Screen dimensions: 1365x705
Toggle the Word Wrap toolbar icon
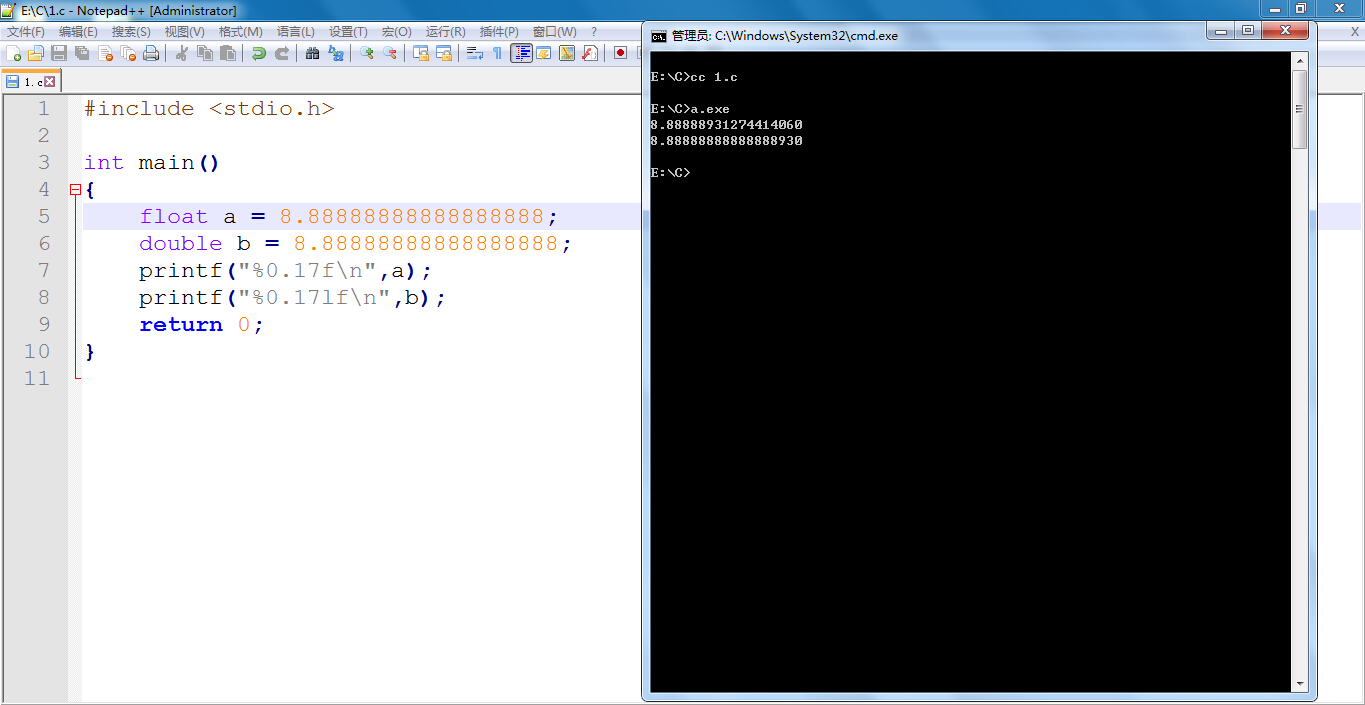(475, 53)
